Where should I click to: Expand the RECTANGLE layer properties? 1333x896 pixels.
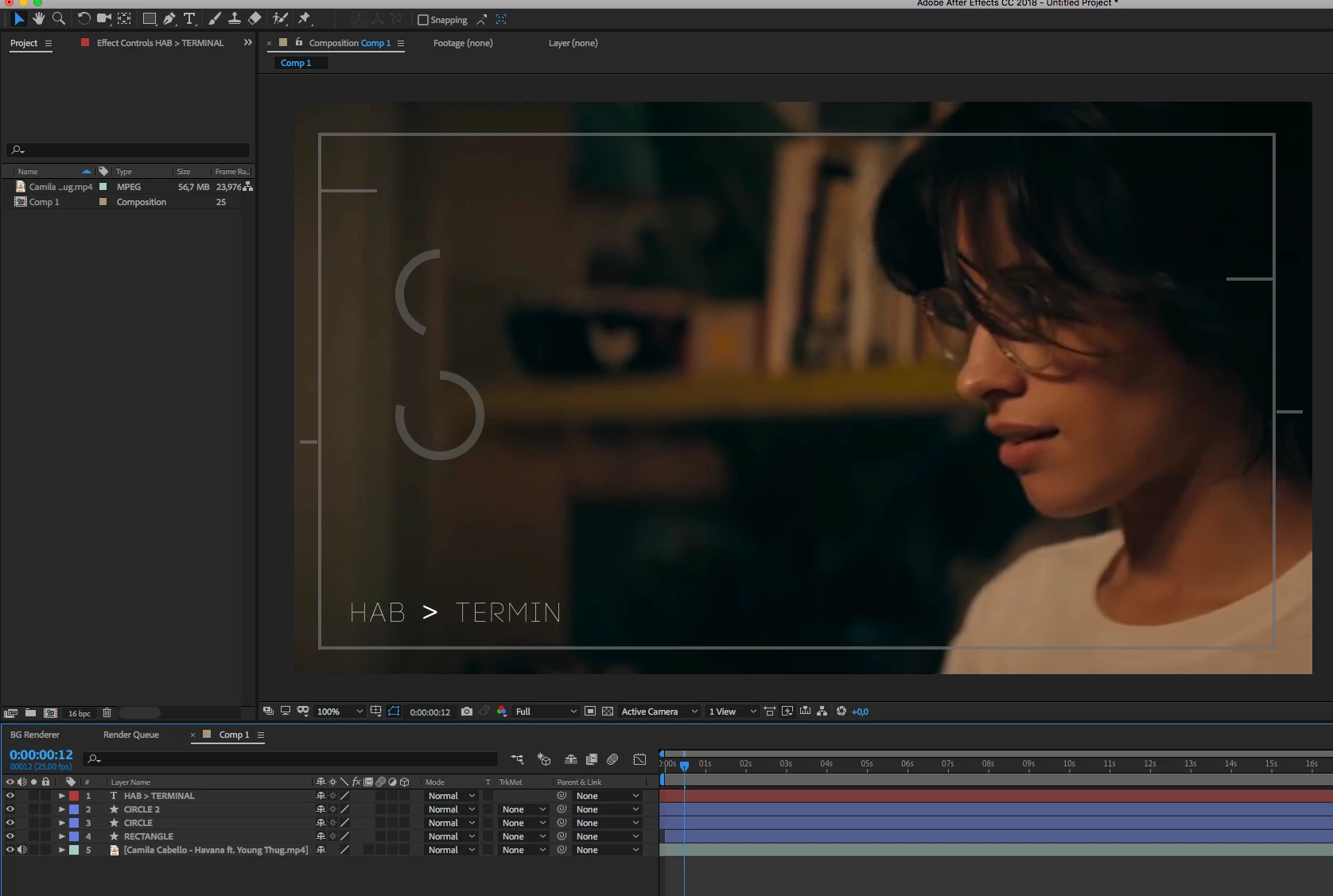click(62, 836)
